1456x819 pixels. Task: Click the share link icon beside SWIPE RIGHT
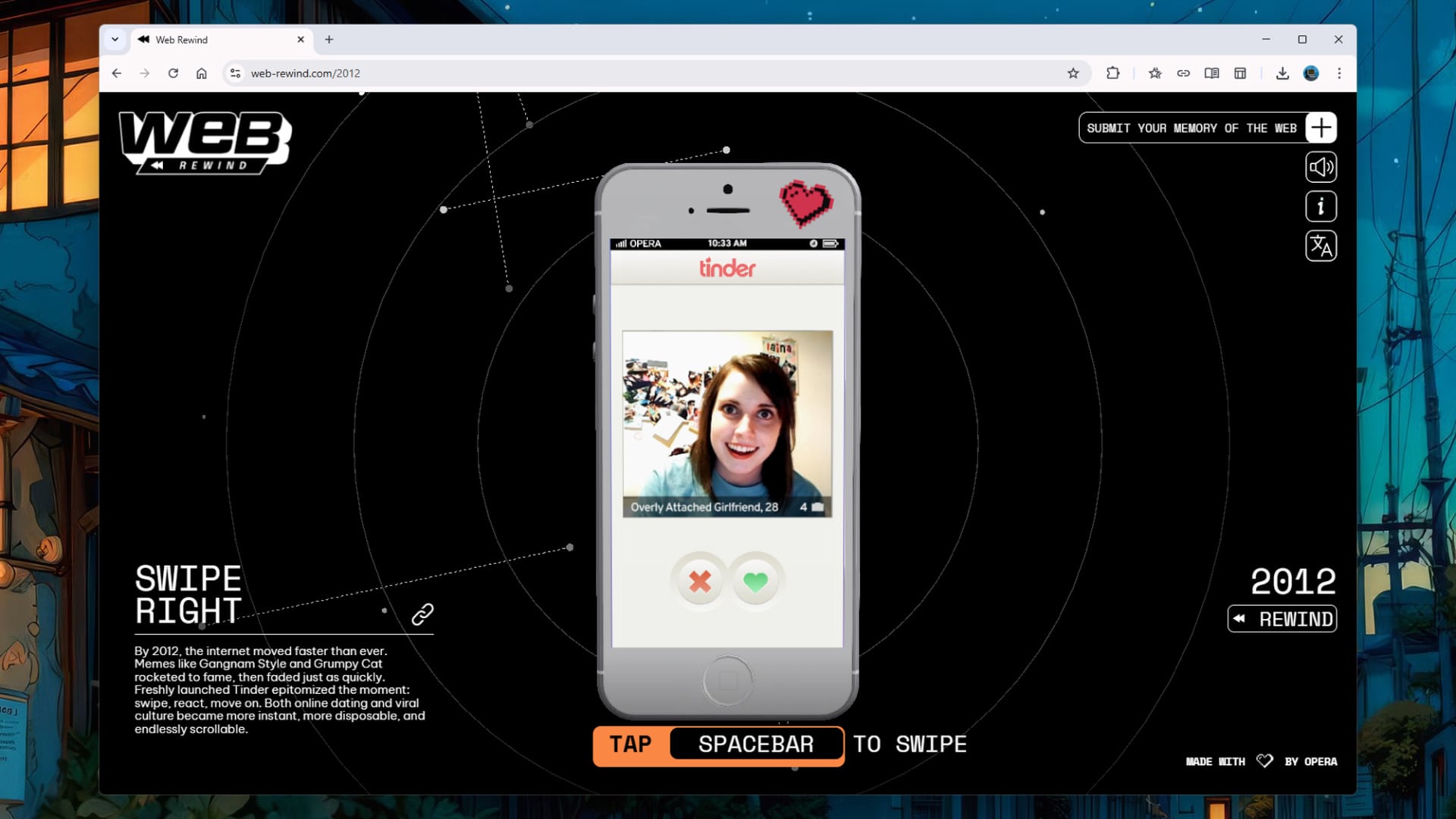422,614
